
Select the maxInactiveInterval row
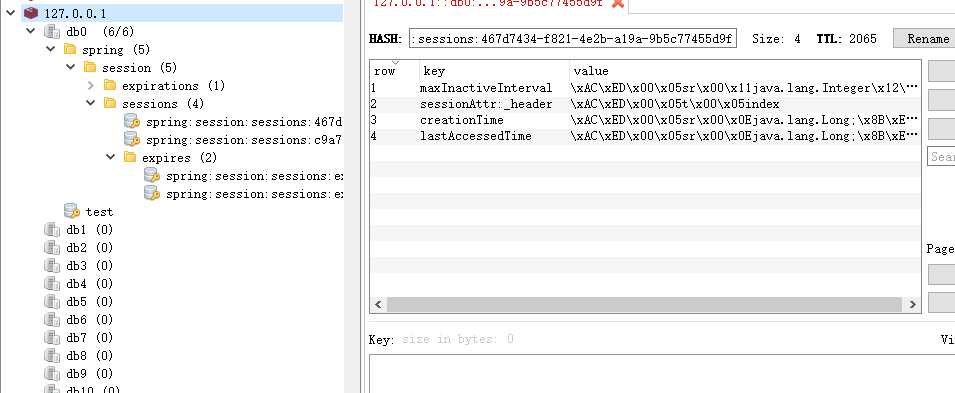645,88
